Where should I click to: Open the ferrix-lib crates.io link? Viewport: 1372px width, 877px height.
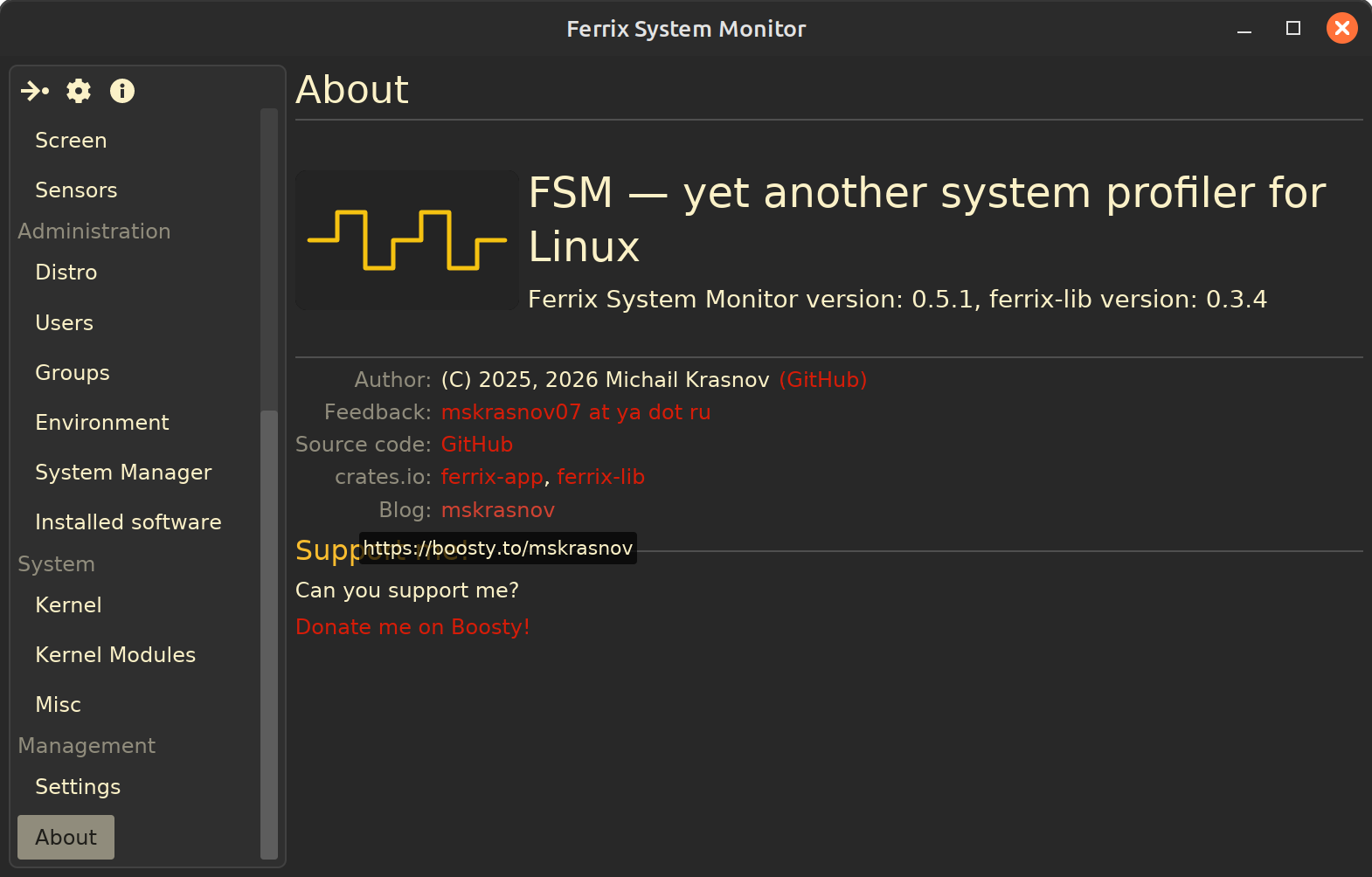(600, 477)
